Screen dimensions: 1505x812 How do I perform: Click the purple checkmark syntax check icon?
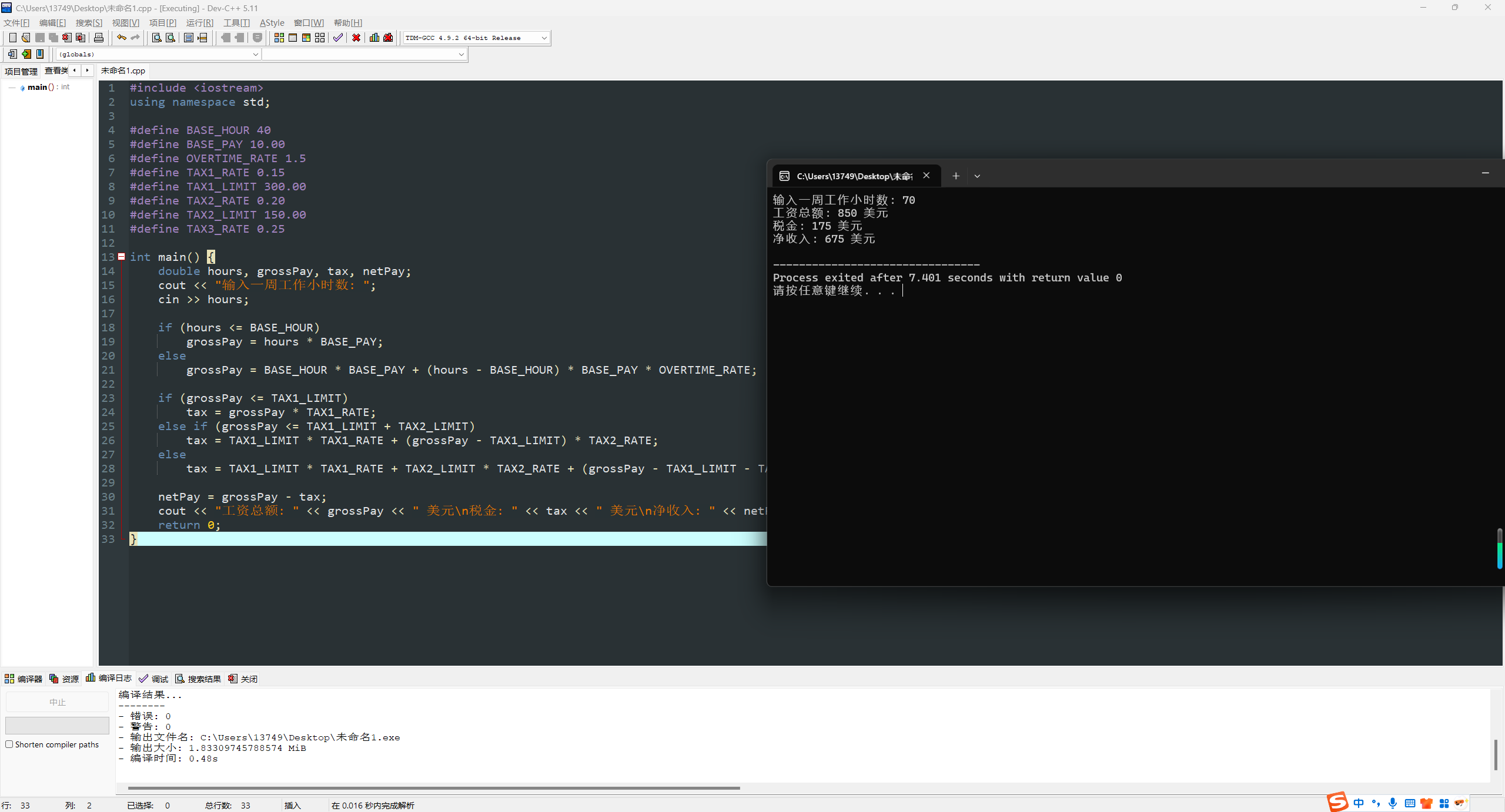point(338,38)
